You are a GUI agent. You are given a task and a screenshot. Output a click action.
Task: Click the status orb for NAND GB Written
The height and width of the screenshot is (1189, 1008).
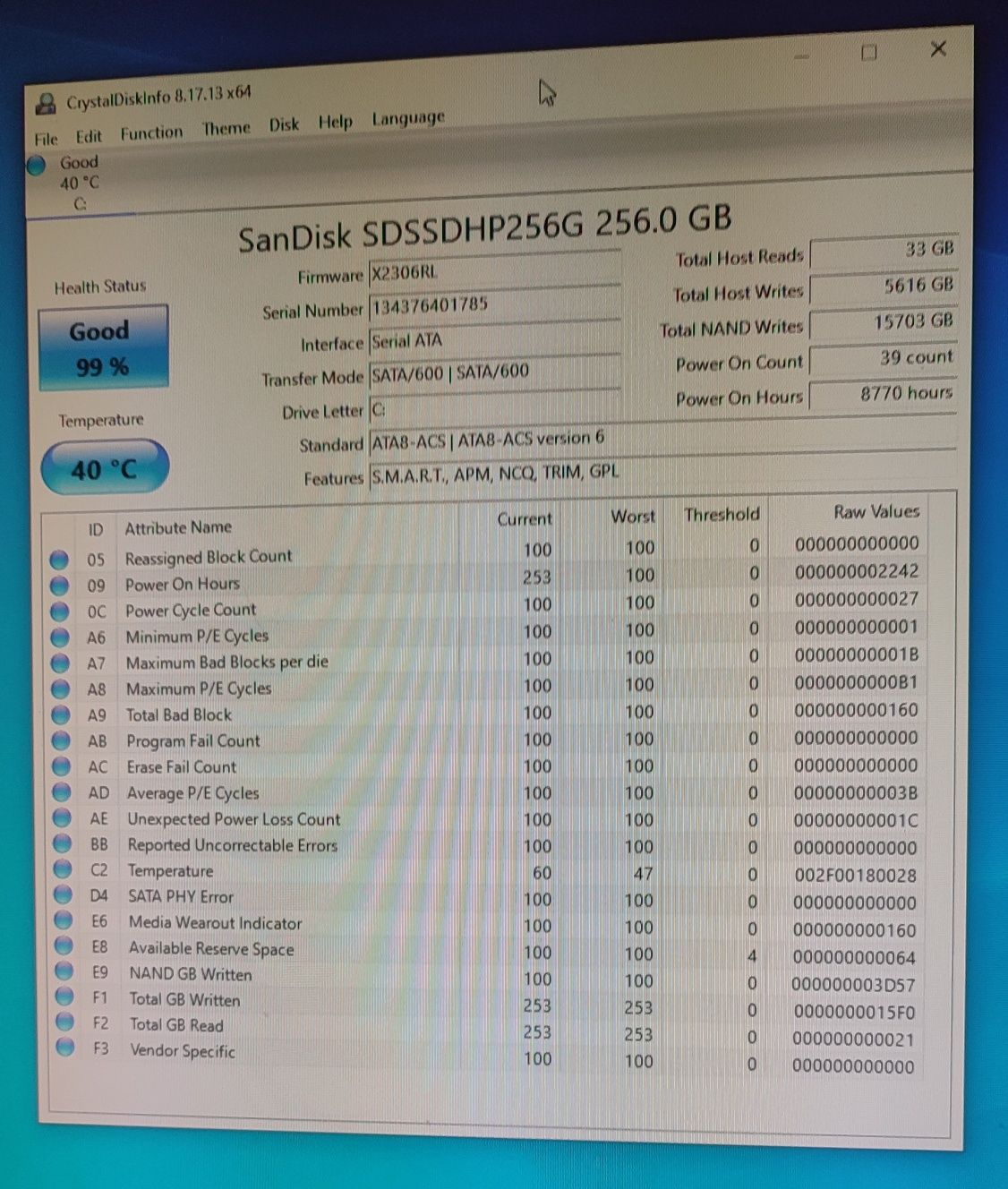click(64, 971)
